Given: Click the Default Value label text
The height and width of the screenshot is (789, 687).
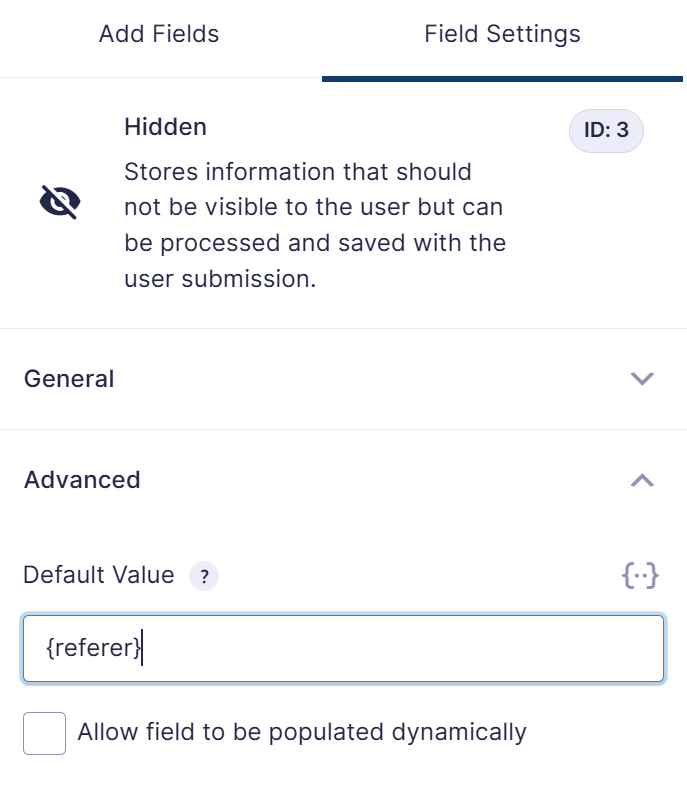Looking at the screenshot, I should pyautogui.click(x=98, y=576).
